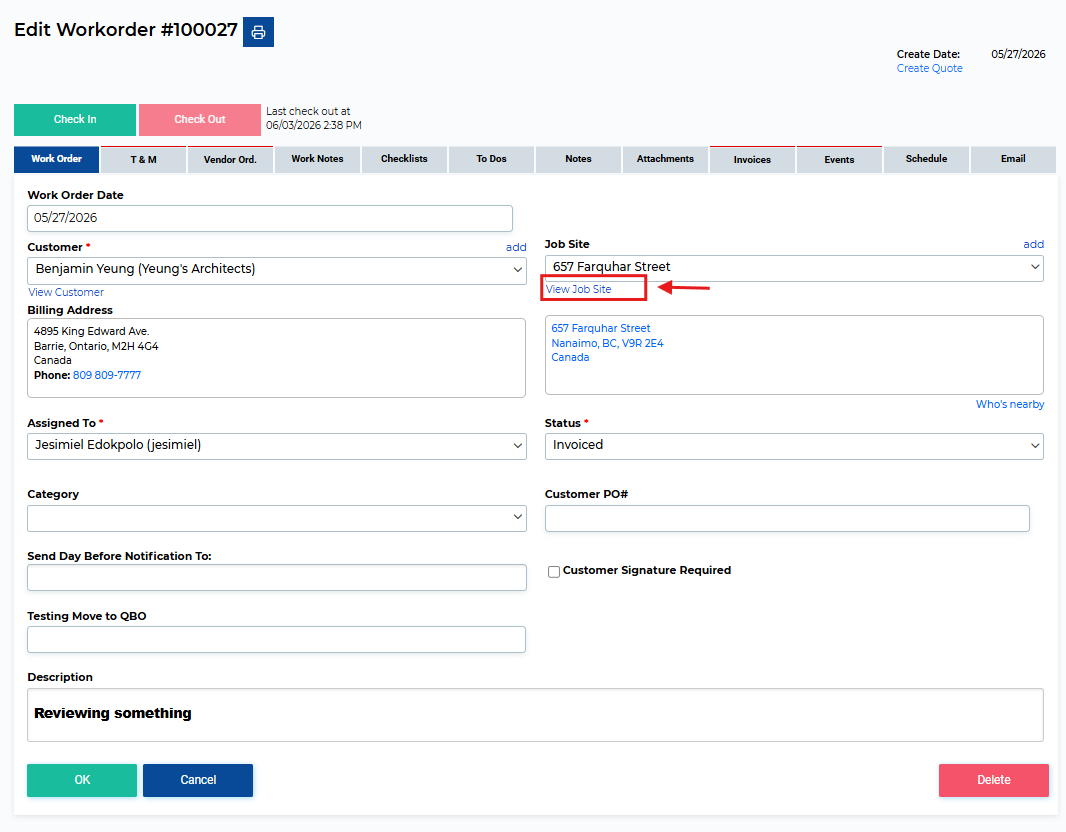The height and width of the screenshot is (832, 1066).
Task: Open the Who's nearby link
Action: coord(1010,404)
